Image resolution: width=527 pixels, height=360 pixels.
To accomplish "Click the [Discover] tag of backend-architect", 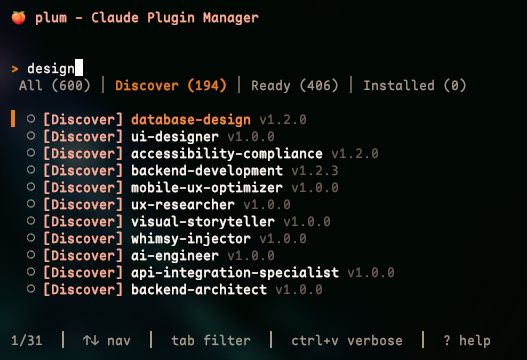I will click(83, 289).
